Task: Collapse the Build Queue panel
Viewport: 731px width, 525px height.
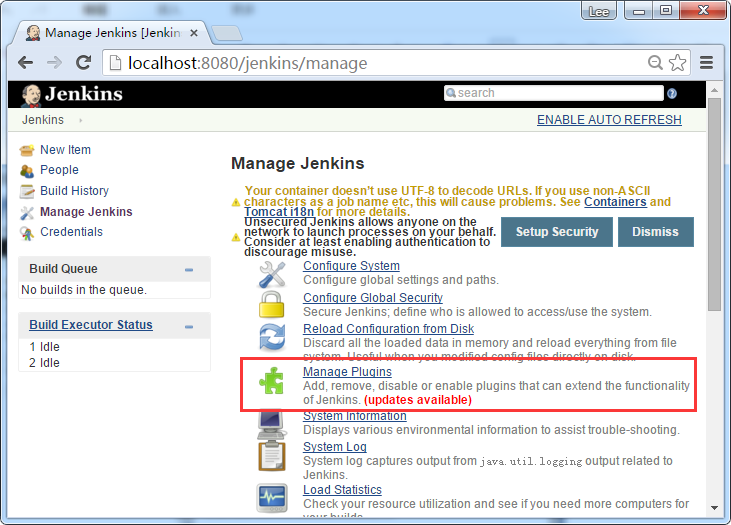Action: 189,270
